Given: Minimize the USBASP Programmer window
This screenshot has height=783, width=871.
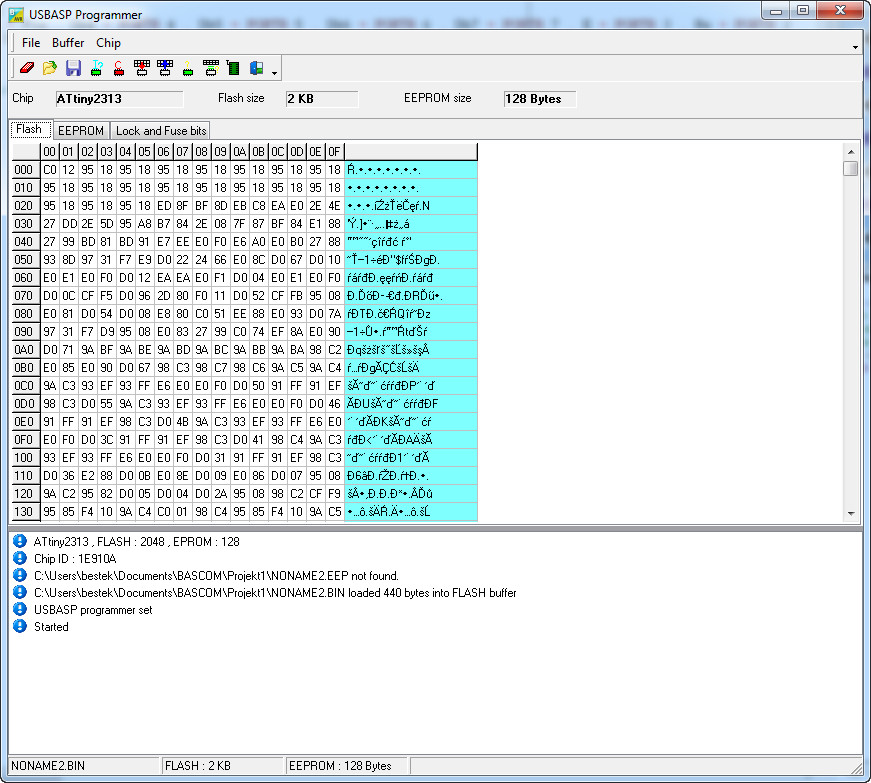Looking at the screenshot, I should click(x=776, y=11).
